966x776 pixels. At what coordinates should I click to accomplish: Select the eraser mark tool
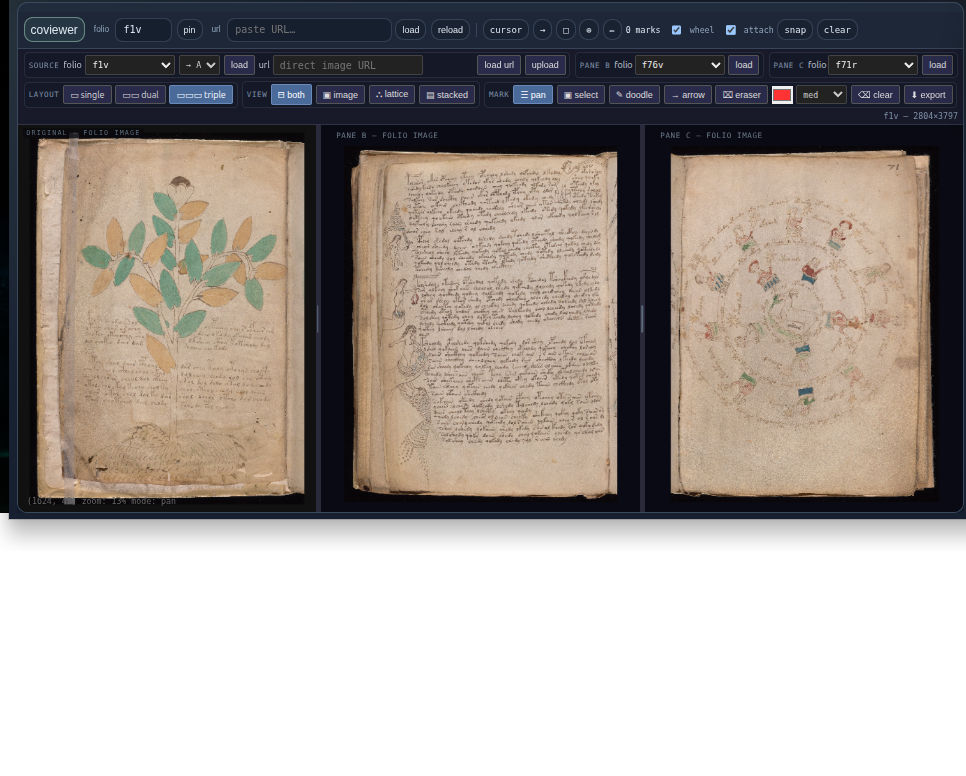[x=741, y=95]
